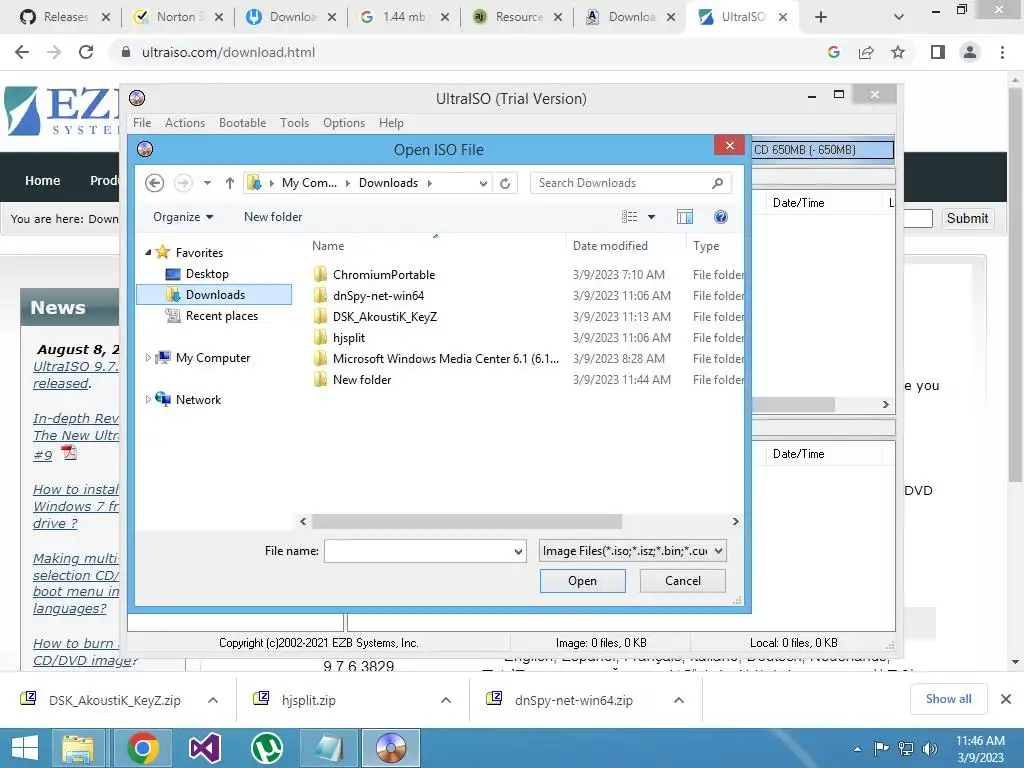Open address bar path history dropdown
This screenshot has height=768, width=1024.
point(483,184)
